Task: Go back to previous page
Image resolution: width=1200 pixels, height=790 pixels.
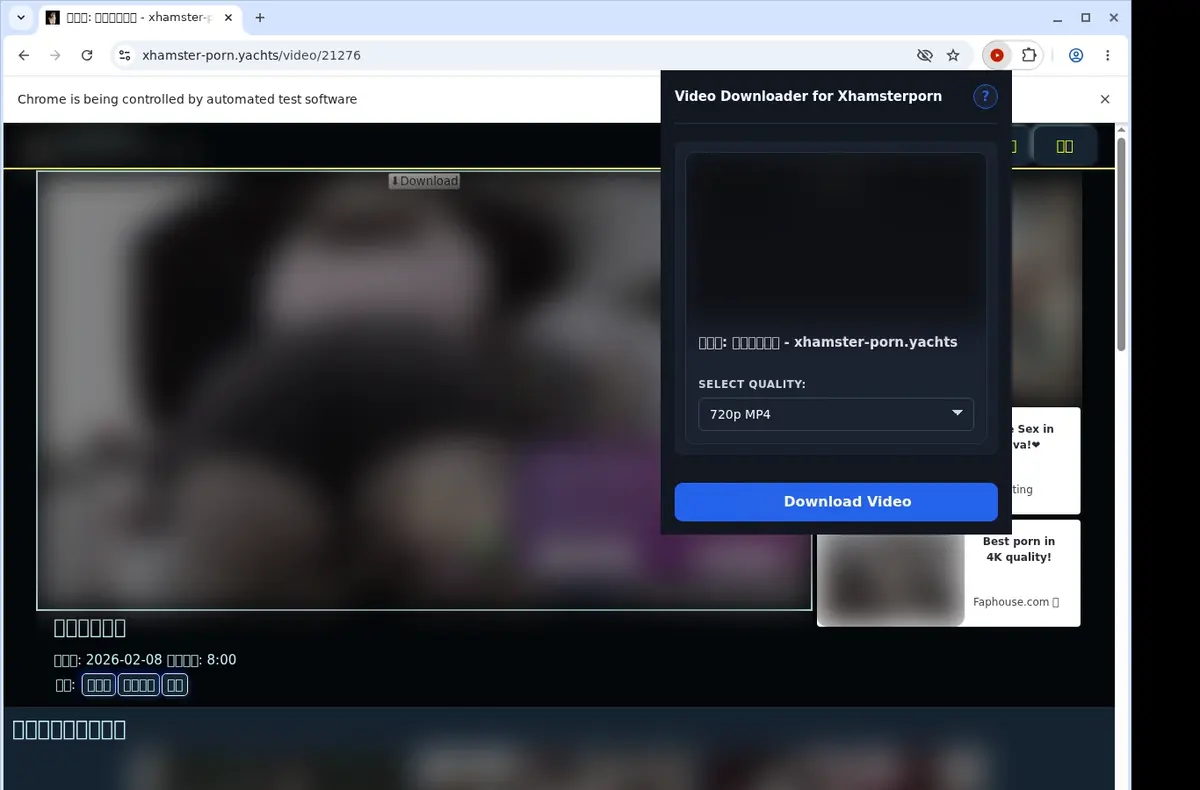Action: click(24, 55)
